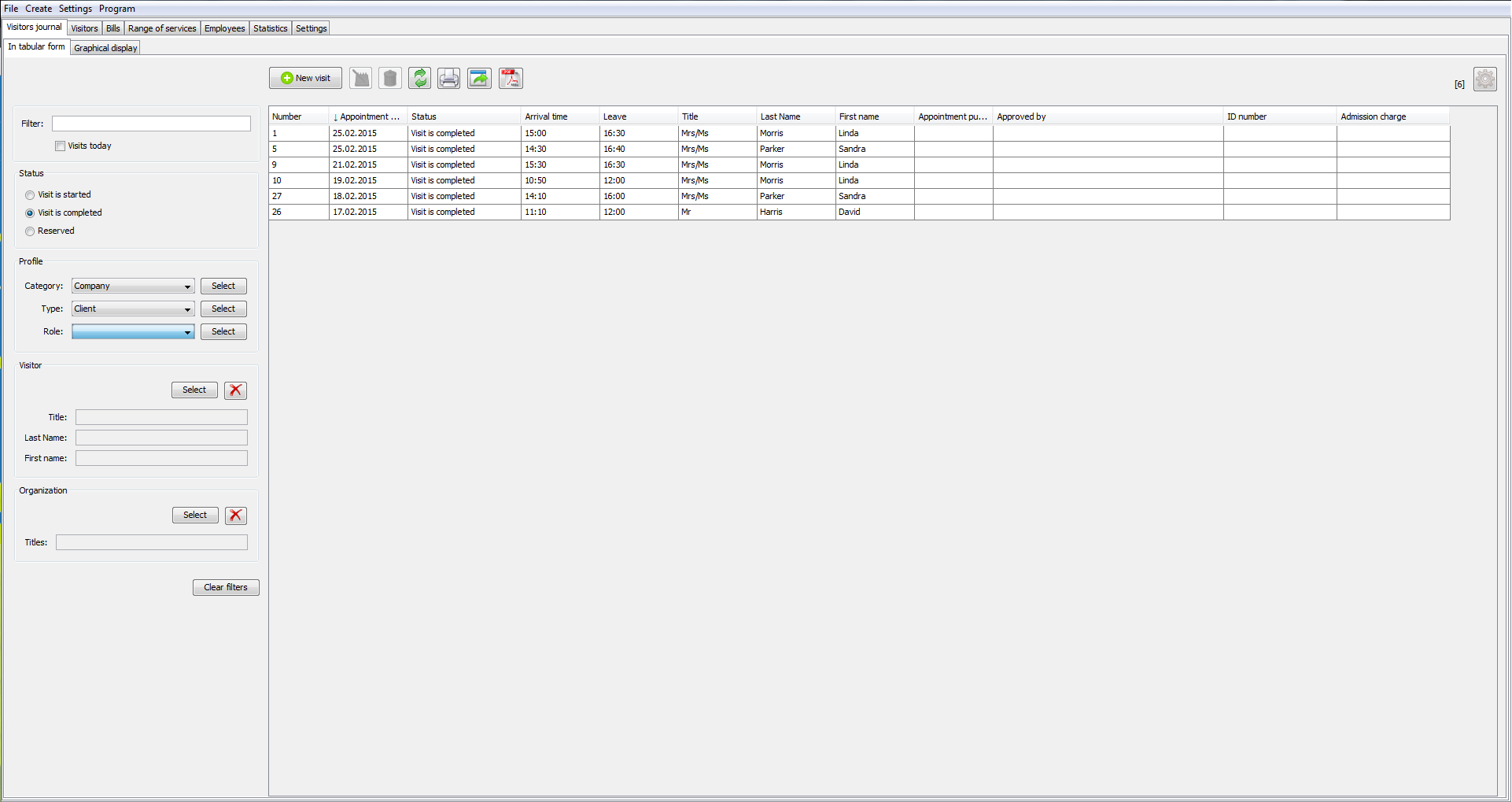Viewport: 1512px width, 802px height.
Task: Click leave time 16:40 cell
Action: click(x=639, y=150)
